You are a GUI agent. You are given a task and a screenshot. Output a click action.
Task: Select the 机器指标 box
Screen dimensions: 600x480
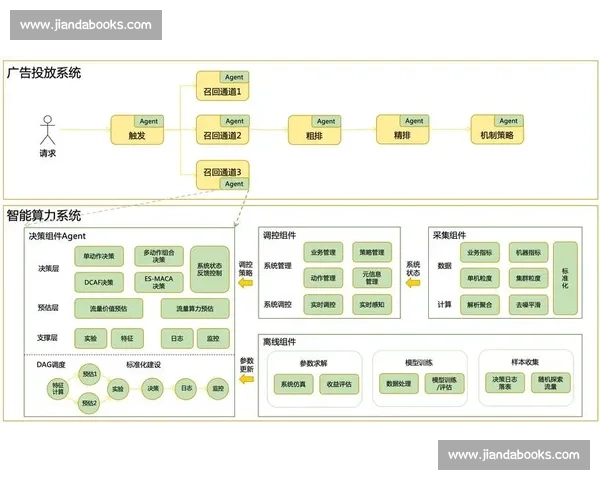click(528, 252)
